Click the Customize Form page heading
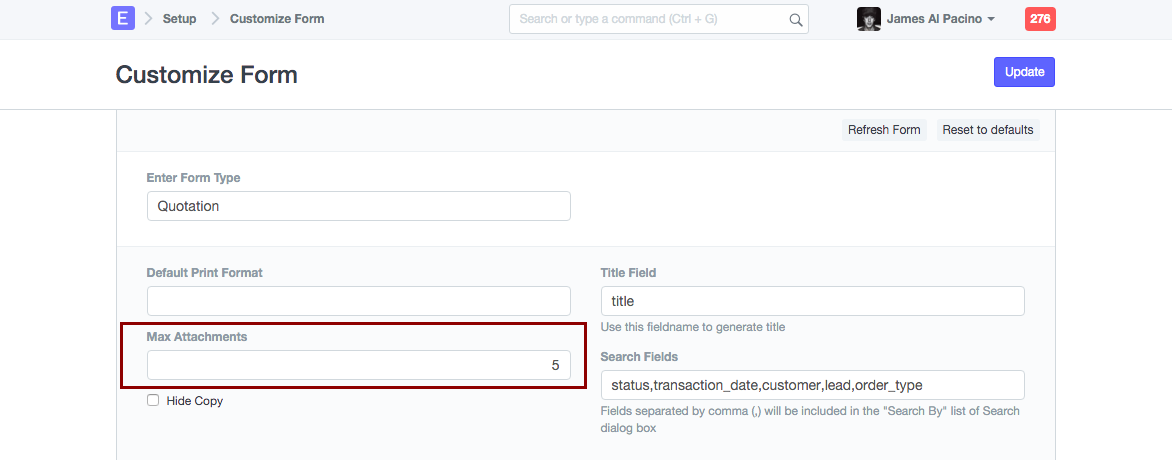 click(x=207, y=75)
